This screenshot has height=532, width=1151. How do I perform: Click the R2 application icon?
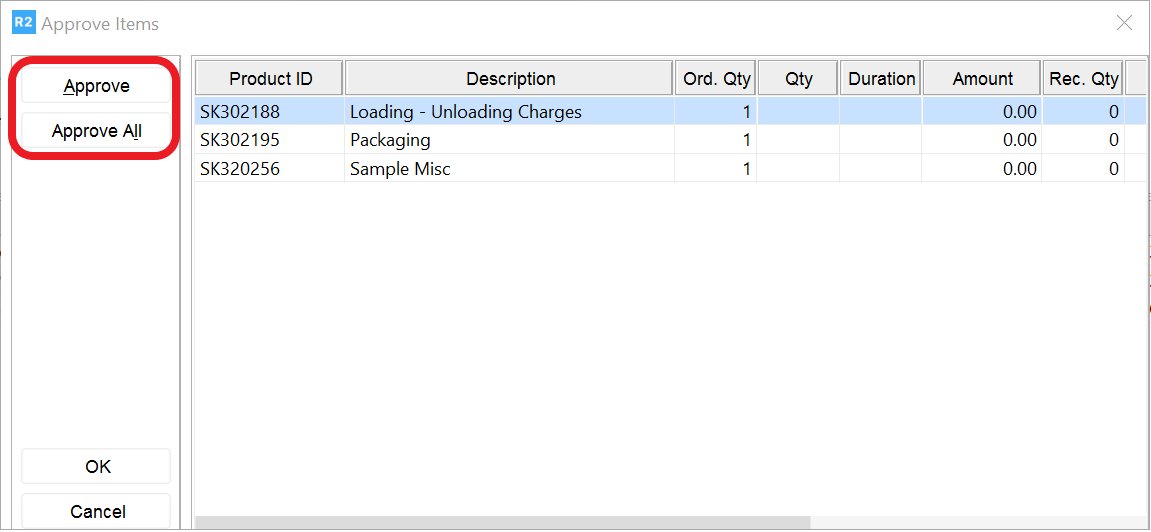click(x=23, y=23)
